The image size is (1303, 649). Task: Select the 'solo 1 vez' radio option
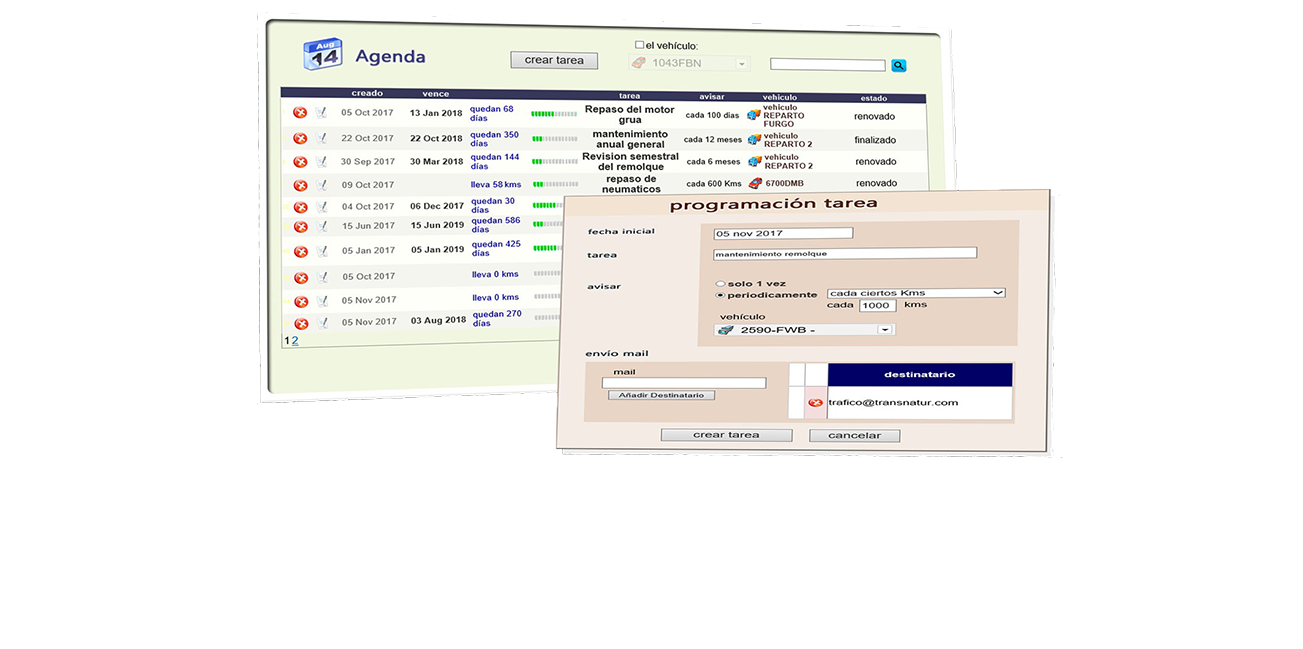click(x=720, y=284)
